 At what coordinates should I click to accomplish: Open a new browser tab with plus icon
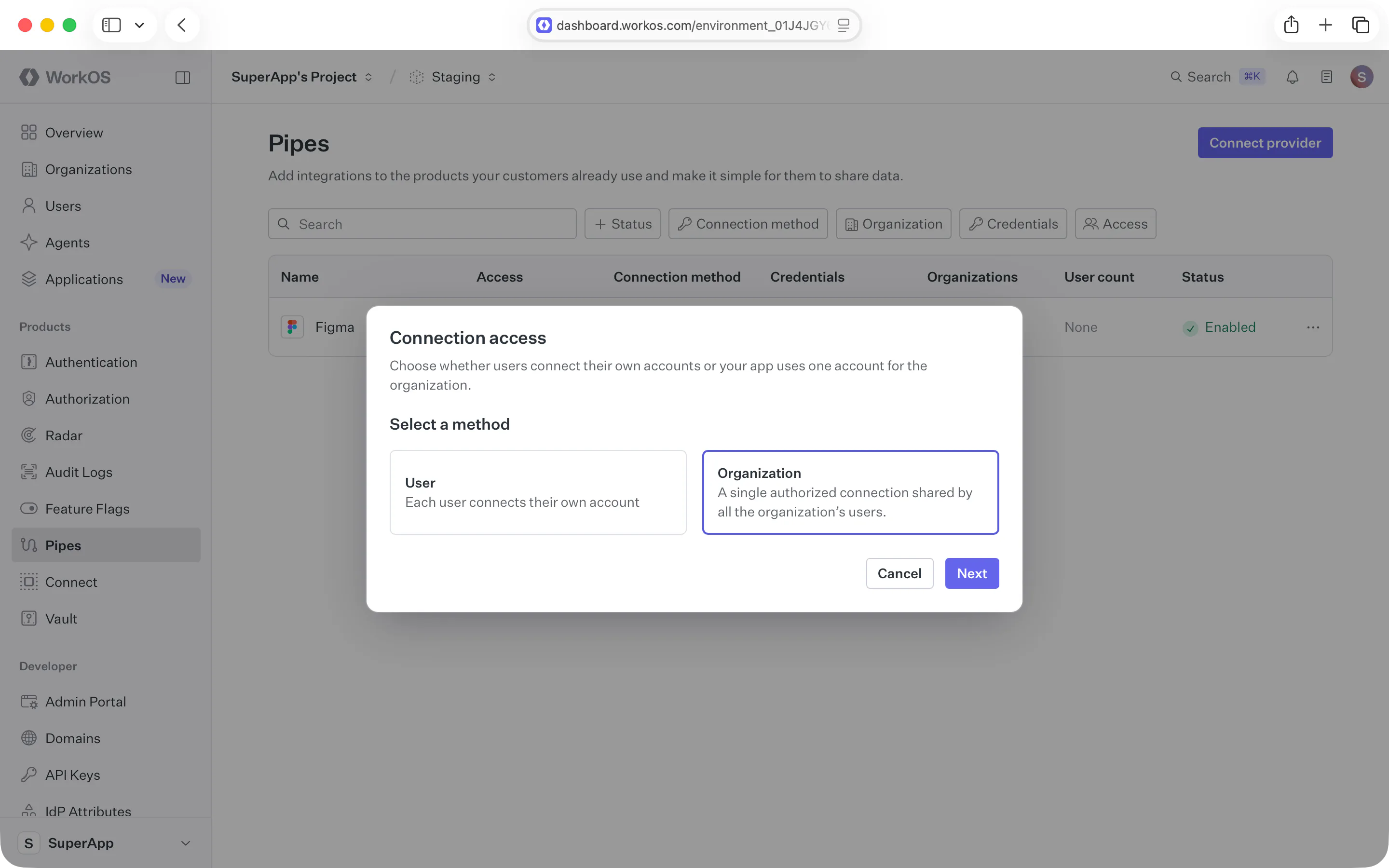(1325, 25)
